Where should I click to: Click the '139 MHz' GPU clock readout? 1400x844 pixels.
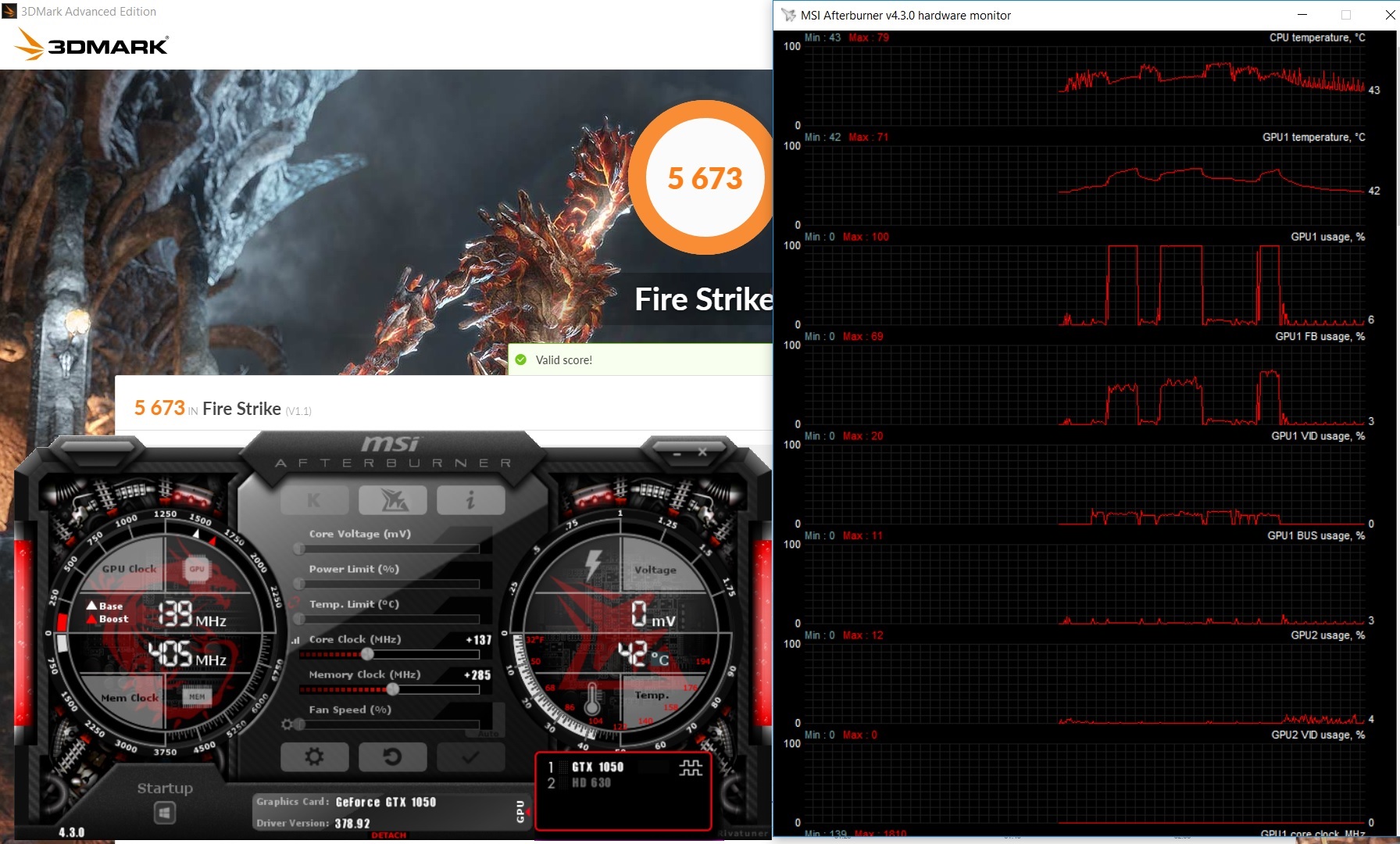click(193, 615)
